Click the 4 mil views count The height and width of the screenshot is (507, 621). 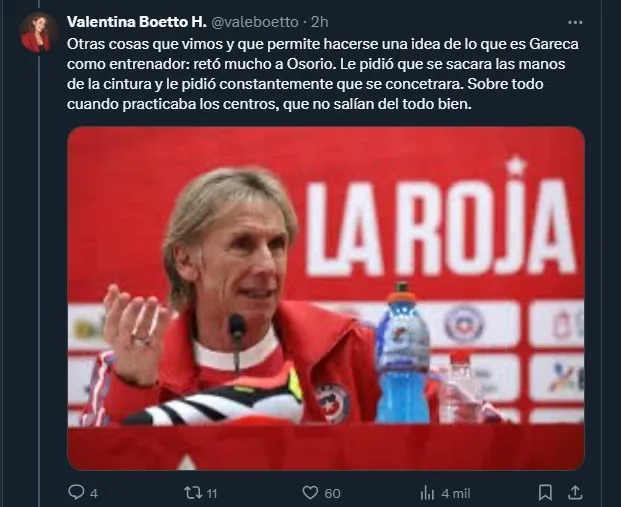coord(456,494)
